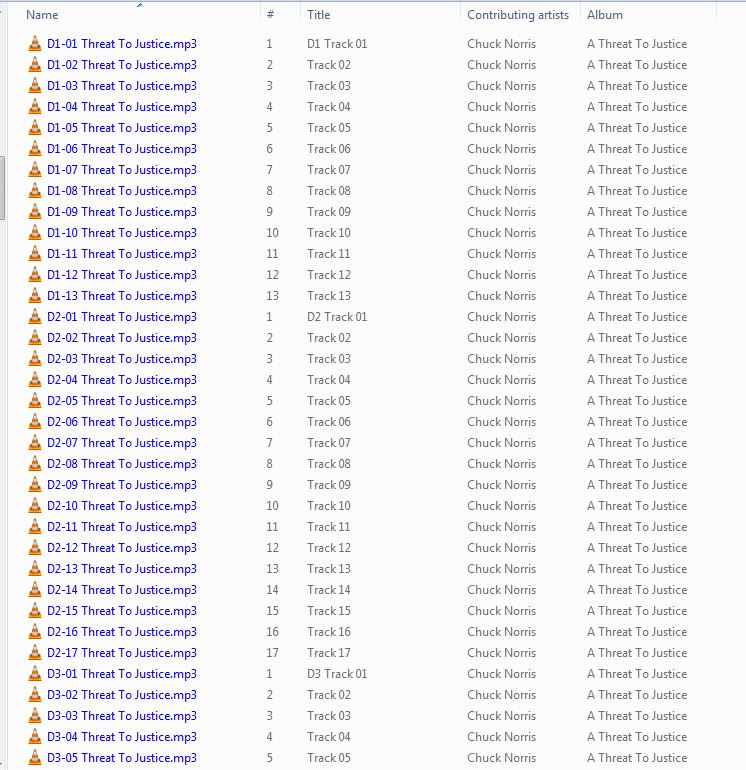Click VLC icon of D3-05 Threat To Justice.mp3
This screenshot has height=770, width=746.
(35, 758)
